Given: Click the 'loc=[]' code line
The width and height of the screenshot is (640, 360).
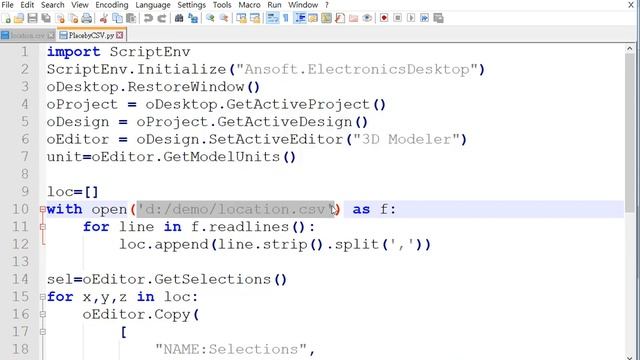Looking at the screenshot, I should [73, 192].
